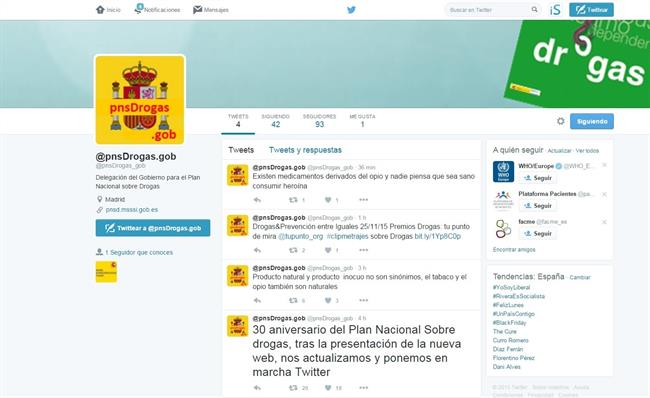Like the Drogas&Prevención tweet
This screenshot has height=398, width=650.
pyautogui.click(x=328, y=250)
